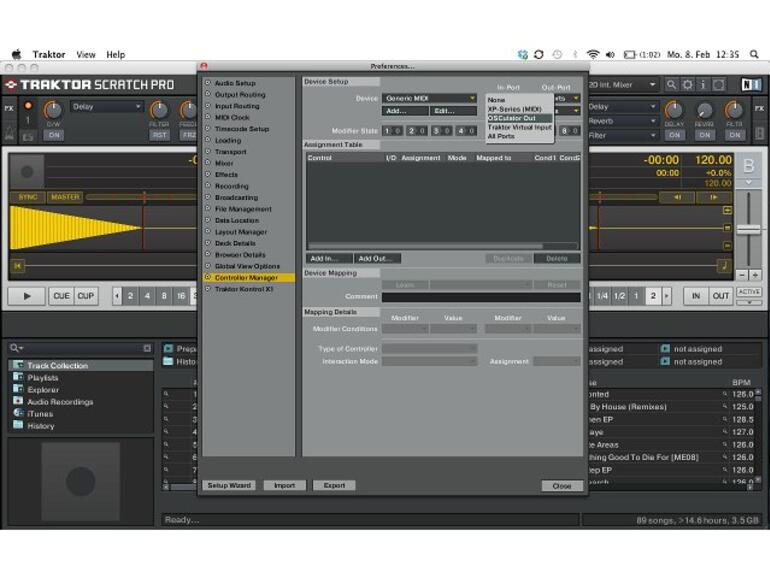The width and height of the screenshot is (770, 578).
Task: Adjust the D/W knob in left FX
Action: pyautogui.click(x=53, y=110)
